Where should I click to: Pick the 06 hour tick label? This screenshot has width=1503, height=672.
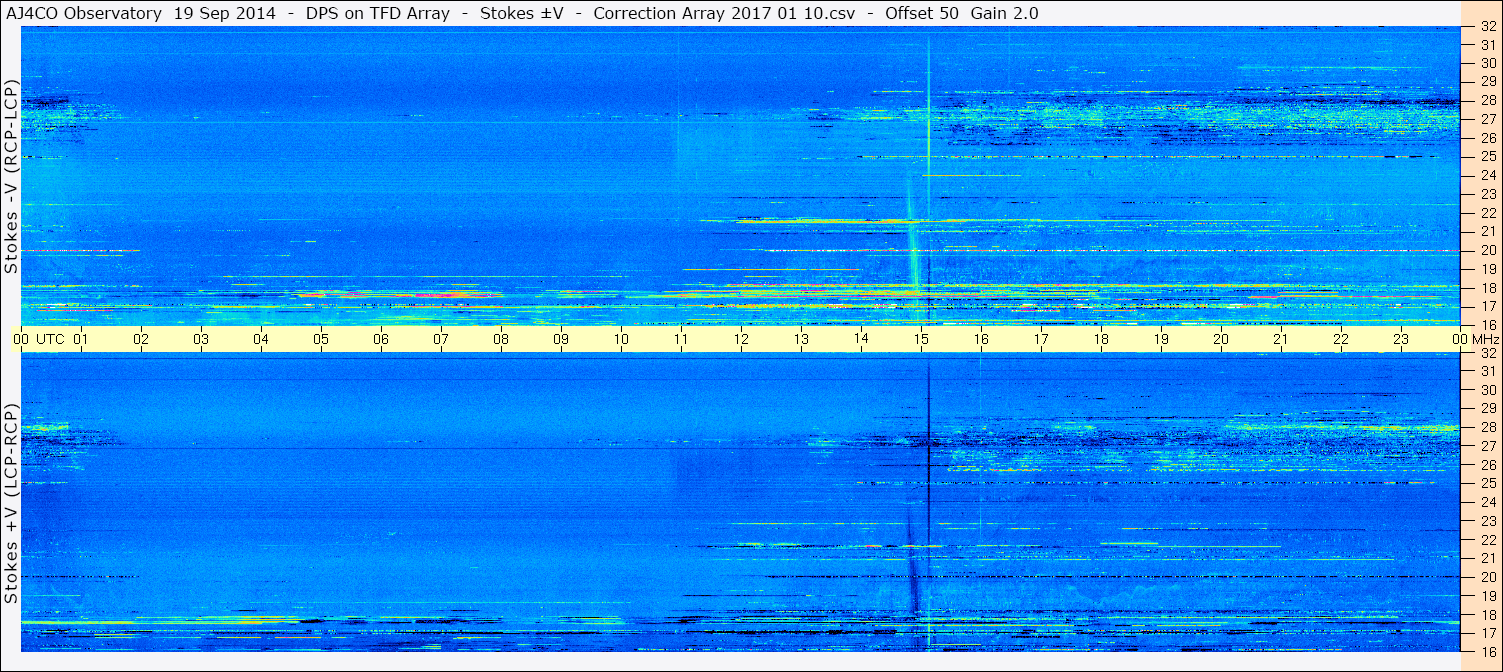tap(381, 339)
